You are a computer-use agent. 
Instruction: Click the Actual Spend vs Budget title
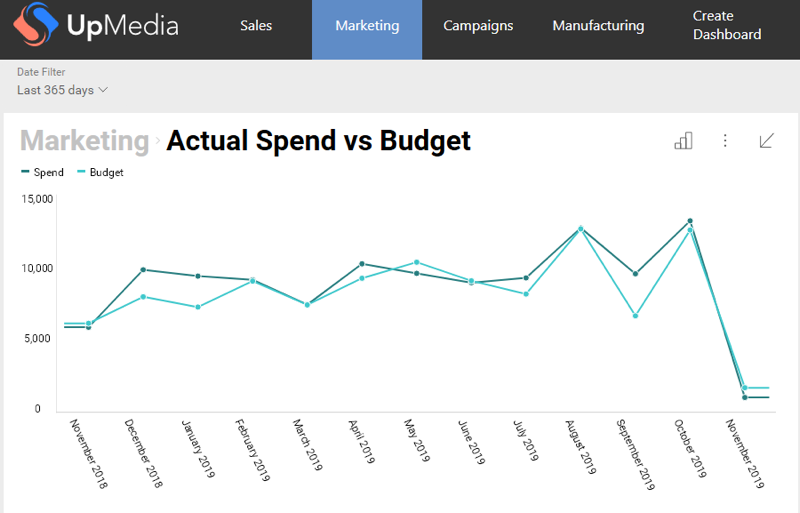[x=318, y=141]
